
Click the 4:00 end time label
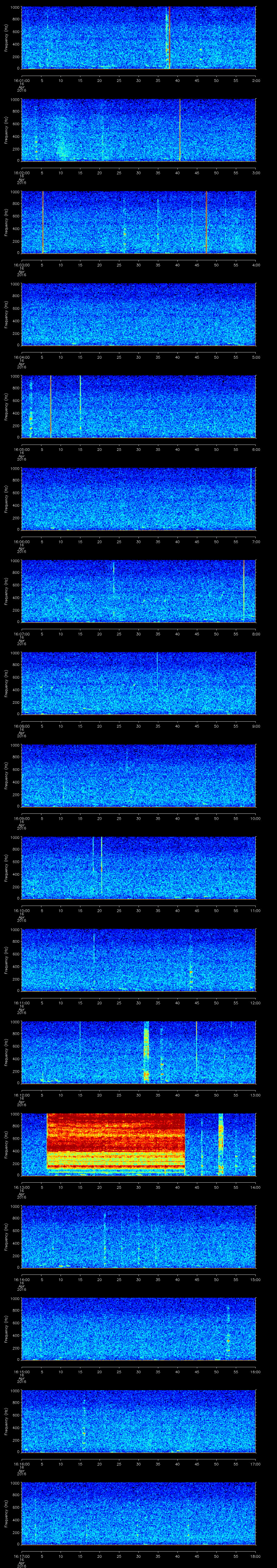(x=256, y=265)
